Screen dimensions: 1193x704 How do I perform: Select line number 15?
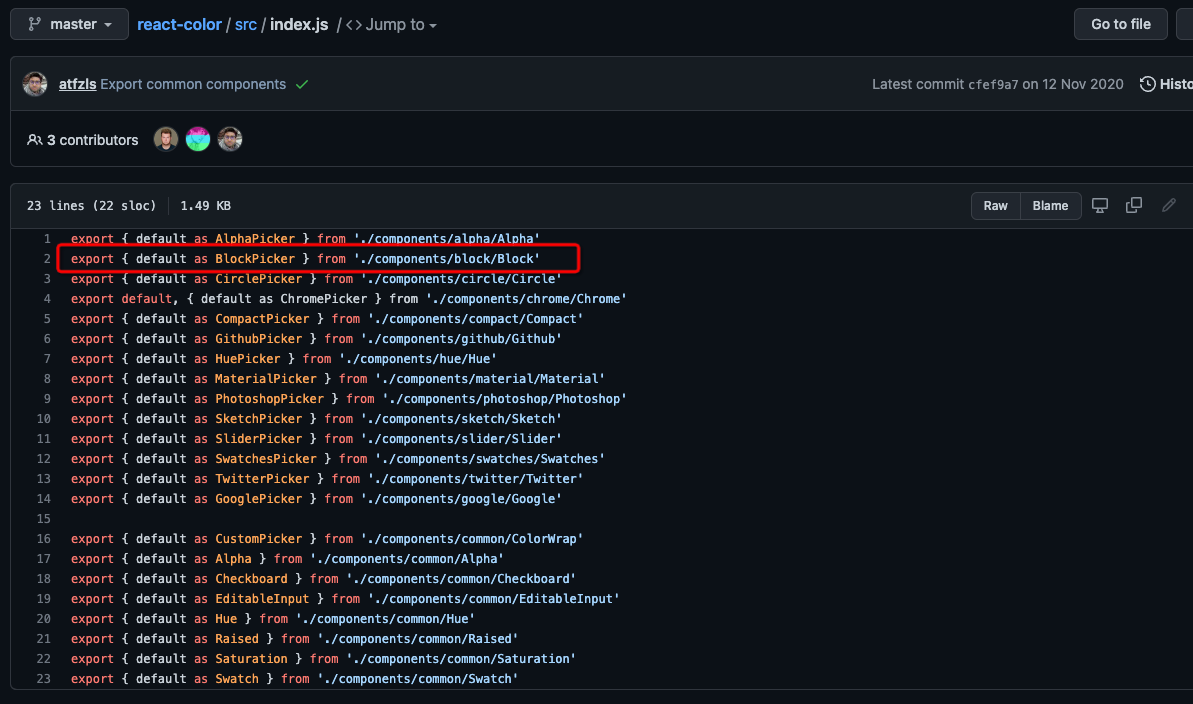(43, 519)
